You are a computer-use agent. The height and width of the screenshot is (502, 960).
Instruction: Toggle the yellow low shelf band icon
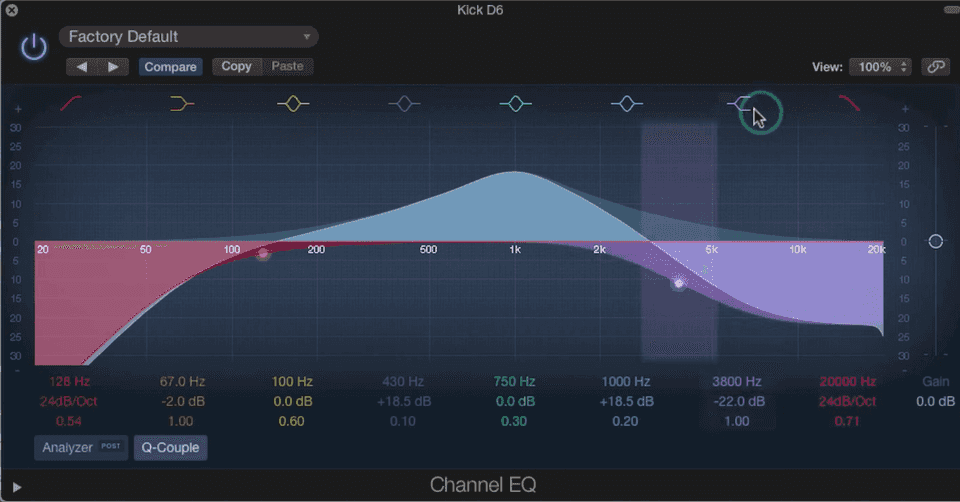pyautogui.click(x=181, y=103)
